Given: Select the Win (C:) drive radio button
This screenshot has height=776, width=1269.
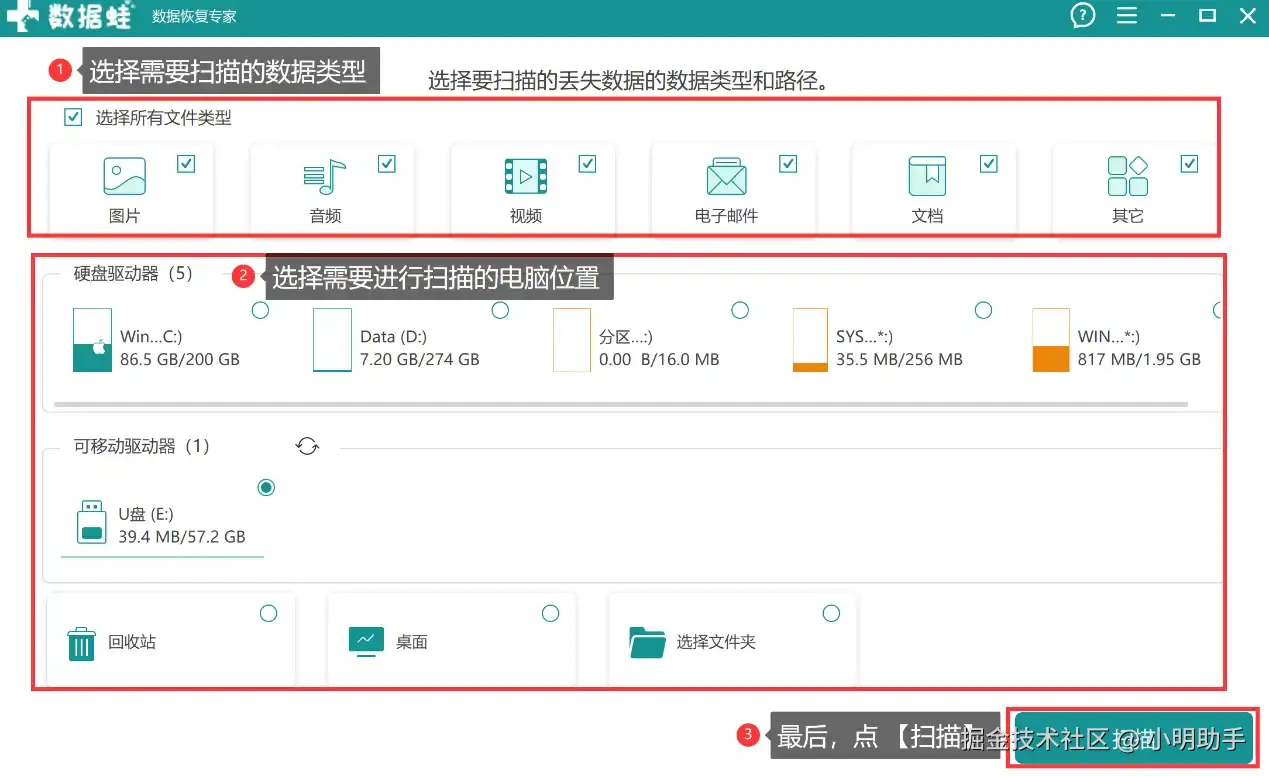Looking at the screenshot, I should (x=260, y=311).
